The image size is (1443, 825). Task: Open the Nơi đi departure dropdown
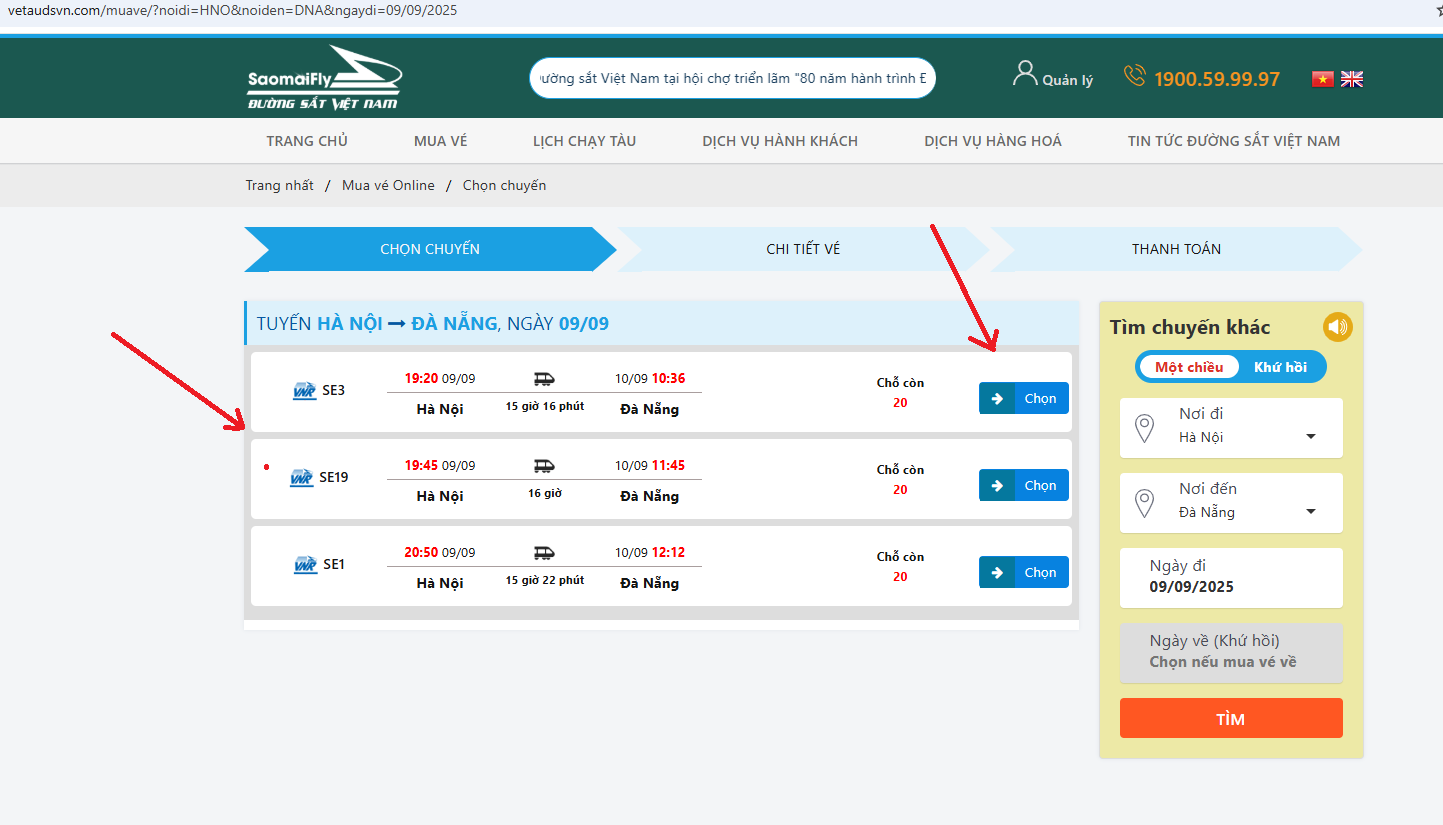pyautogui.click(x=1231, y=428)
